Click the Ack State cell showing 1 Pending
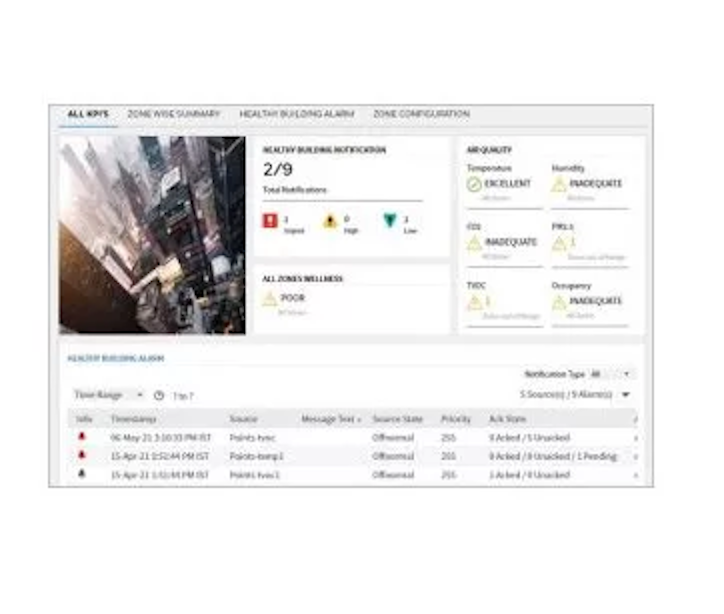724x614 pixels. point(553,457)
